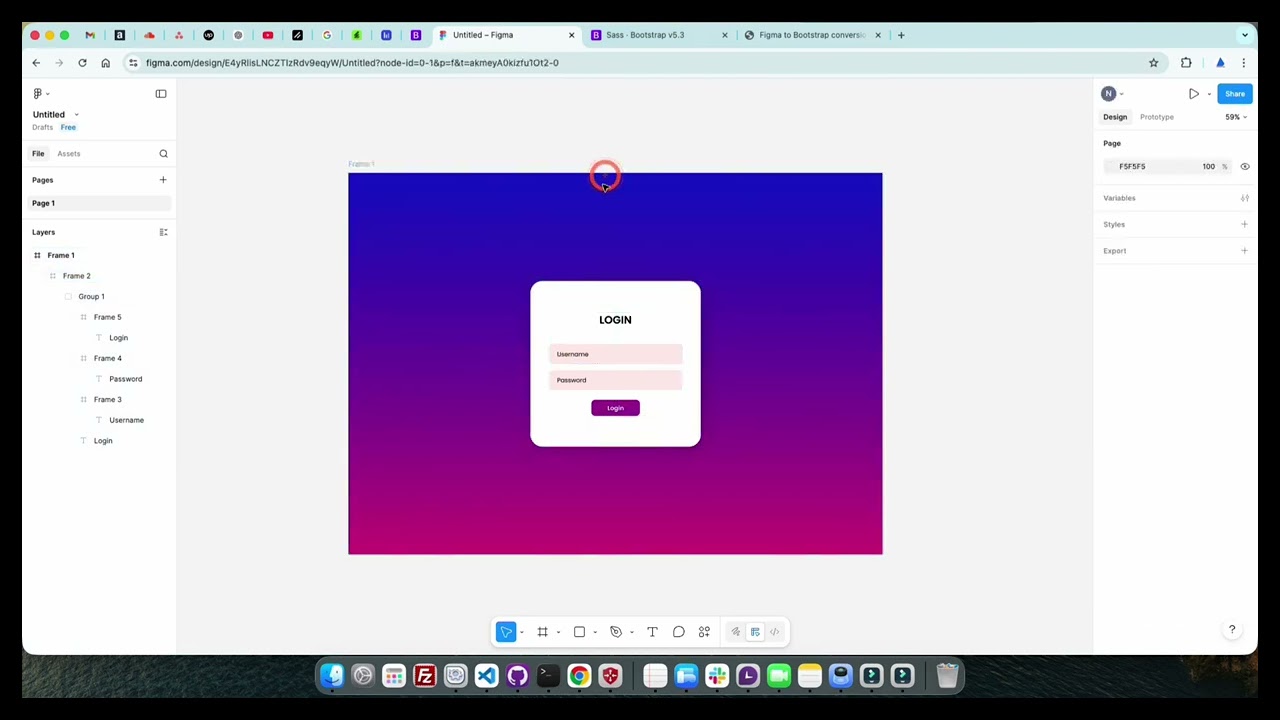Select the Pen tool
This screenshot has height=720, width=1280.
point(616,632)
